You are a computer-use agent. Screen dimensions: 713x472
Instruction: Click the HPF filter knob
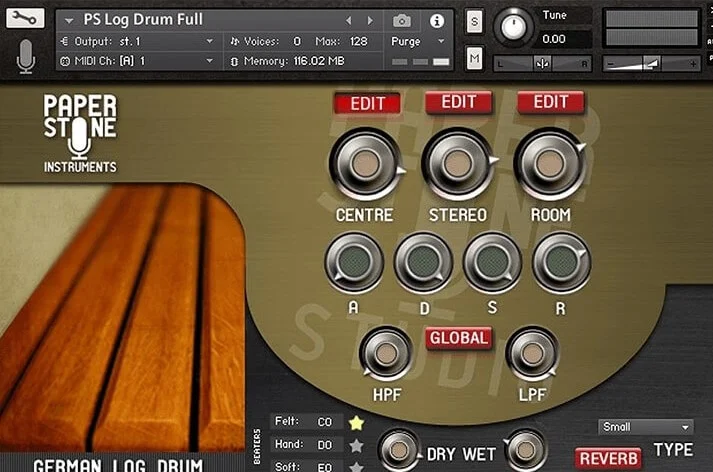(x=386, y=353)
